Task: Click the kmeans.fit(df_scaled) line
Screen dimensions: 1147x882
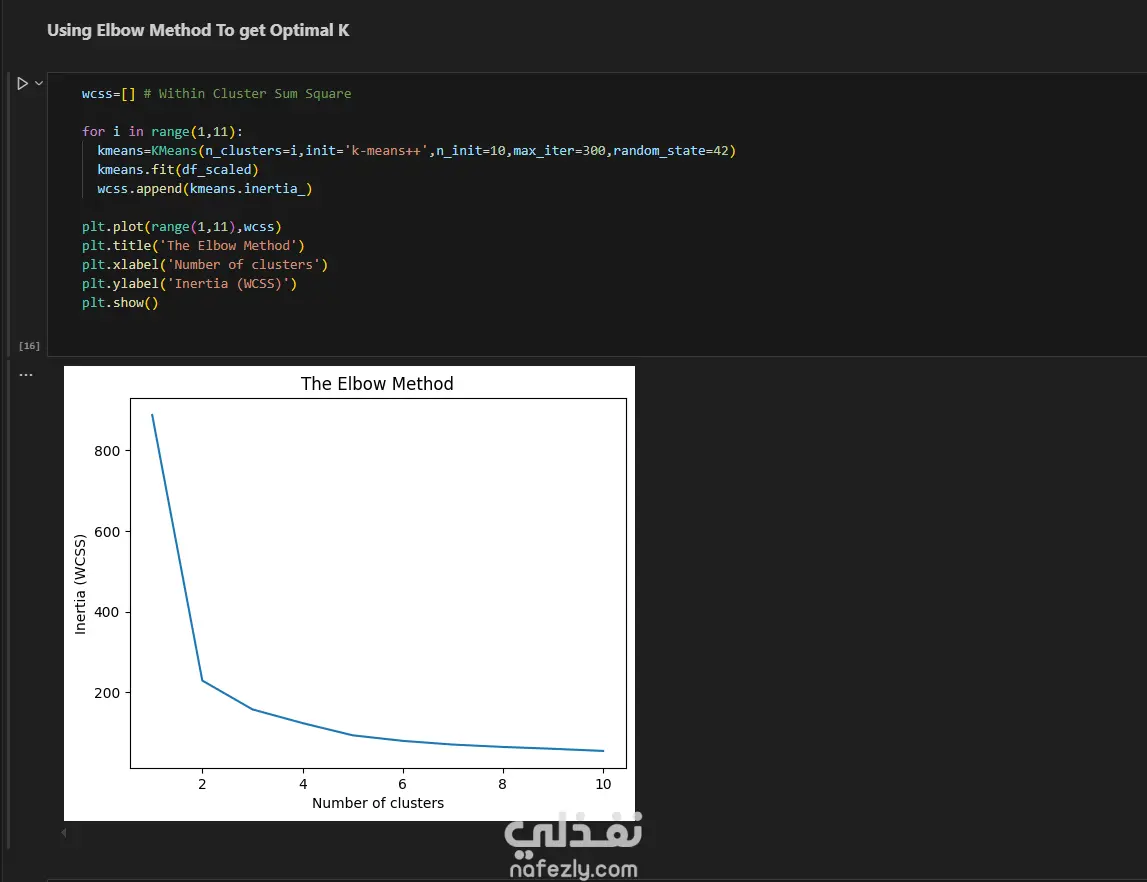Action: coord(177,170)
